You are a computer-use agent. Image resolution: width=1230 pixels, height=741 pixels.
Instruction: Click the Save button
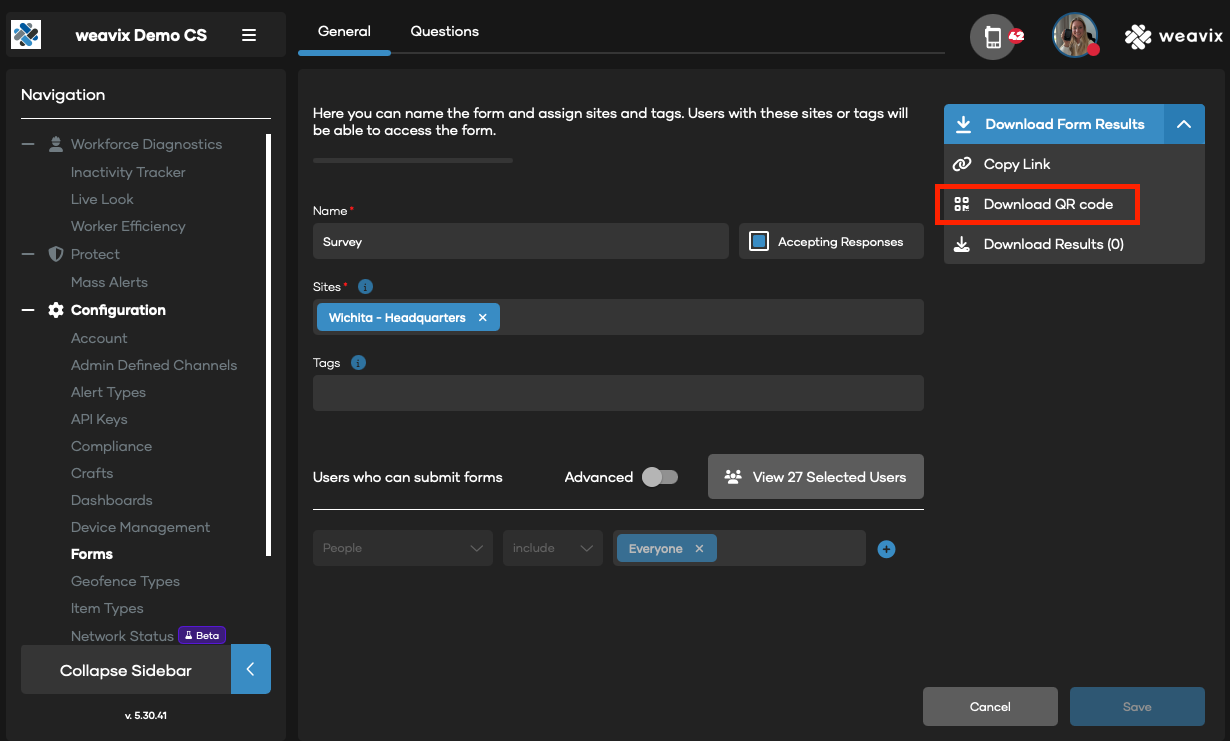point(1137,706)
